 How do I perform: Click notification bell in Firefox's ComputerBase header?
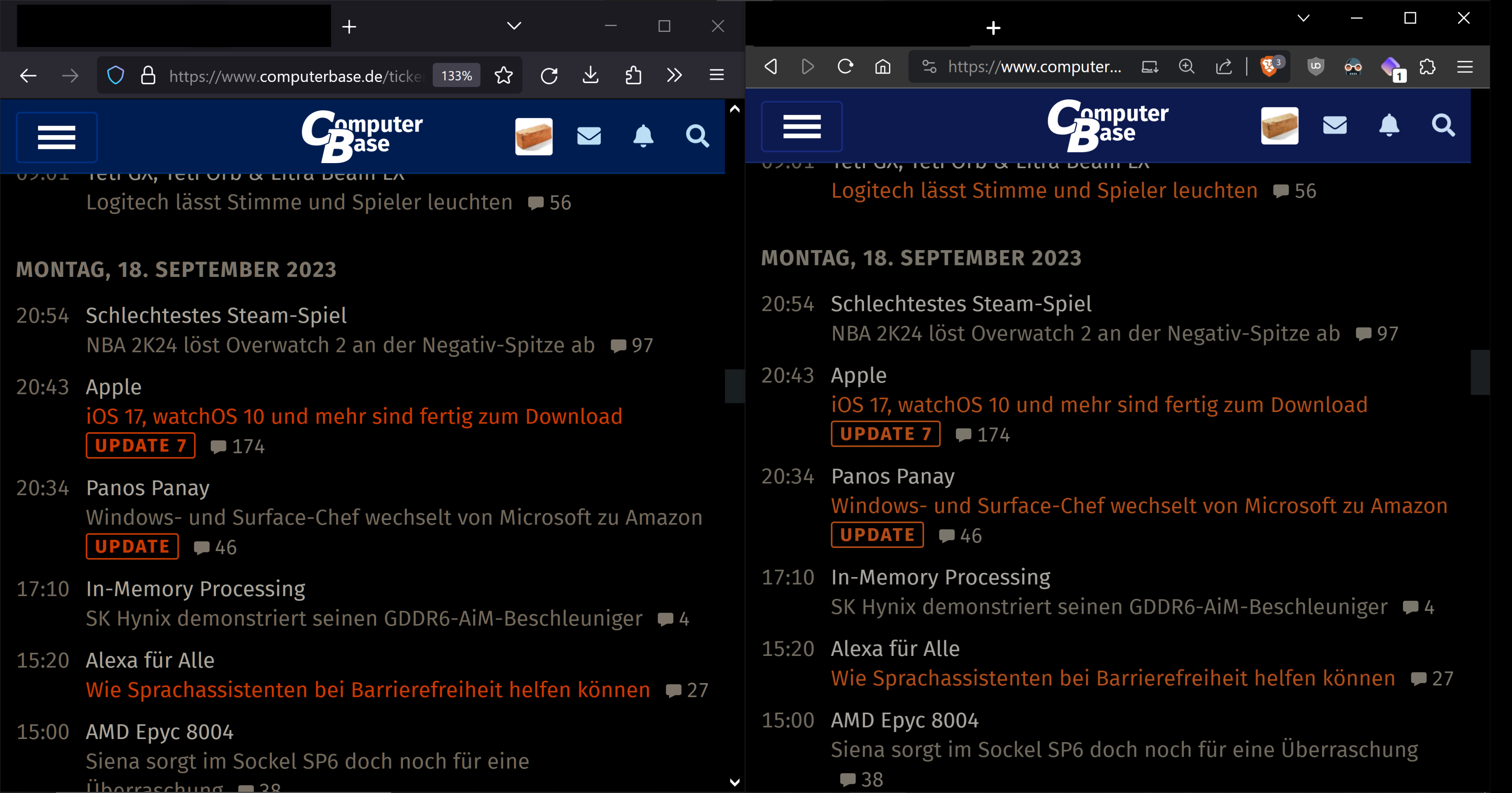coord(643,136)
